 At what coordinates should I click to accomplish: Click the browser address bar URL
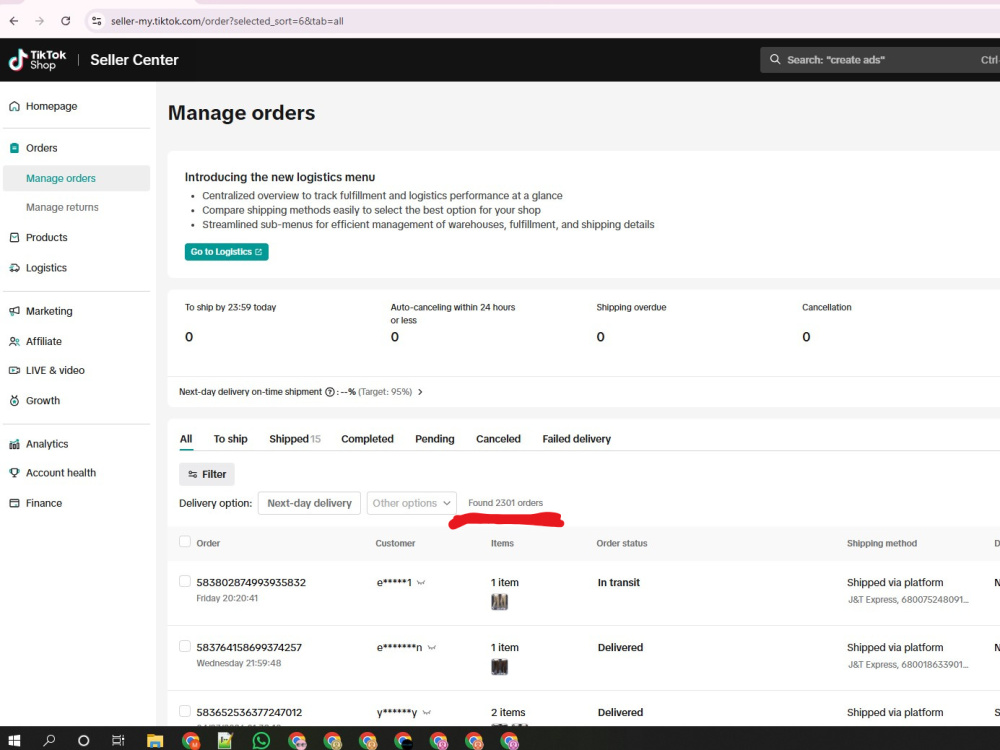pos(227,21)
